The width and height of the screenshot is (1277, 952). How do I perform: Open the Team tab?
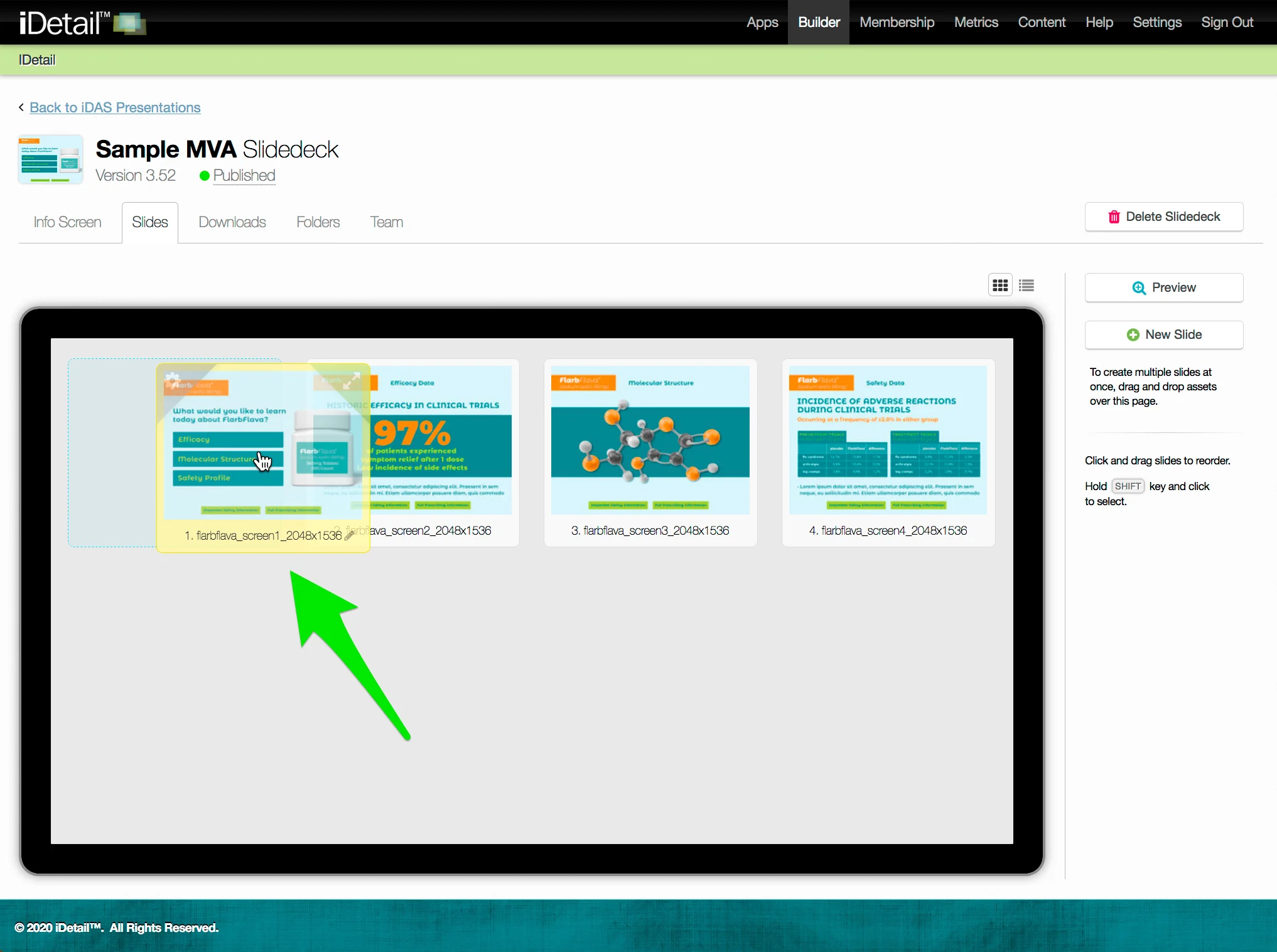coord(386,222)
